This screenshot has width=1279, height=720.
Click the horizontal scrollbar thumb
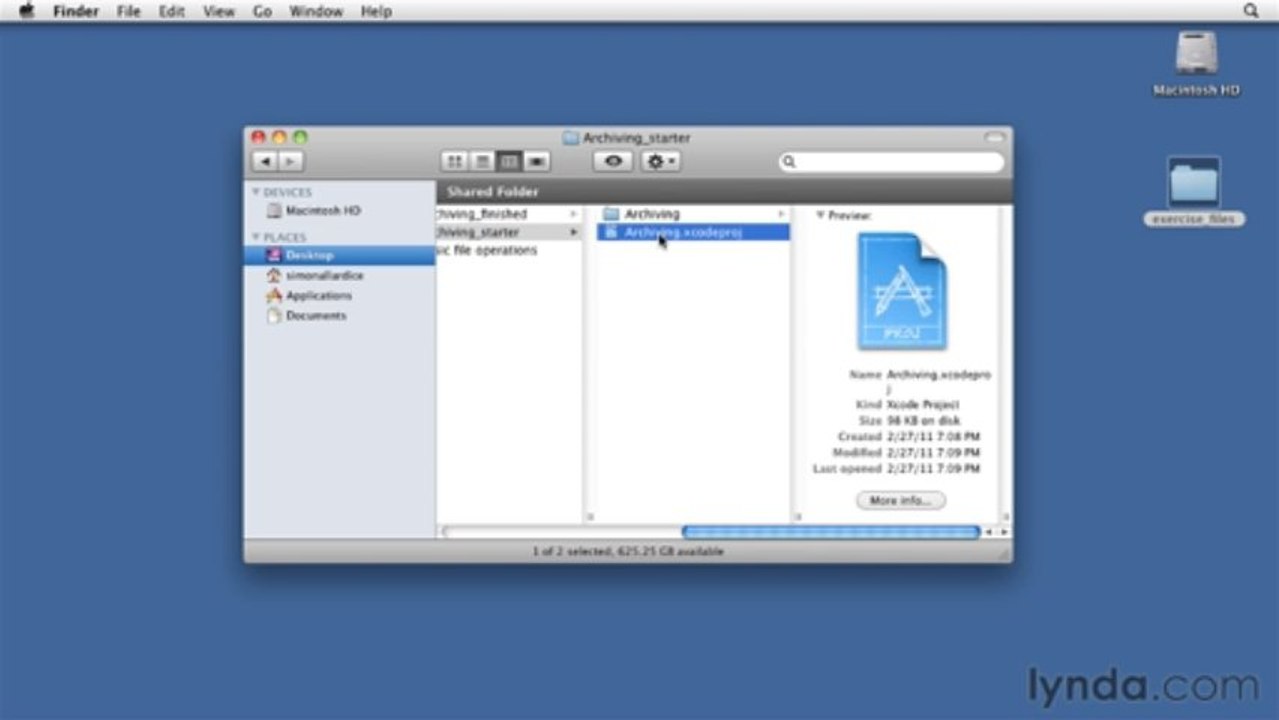tap(830, 532)
